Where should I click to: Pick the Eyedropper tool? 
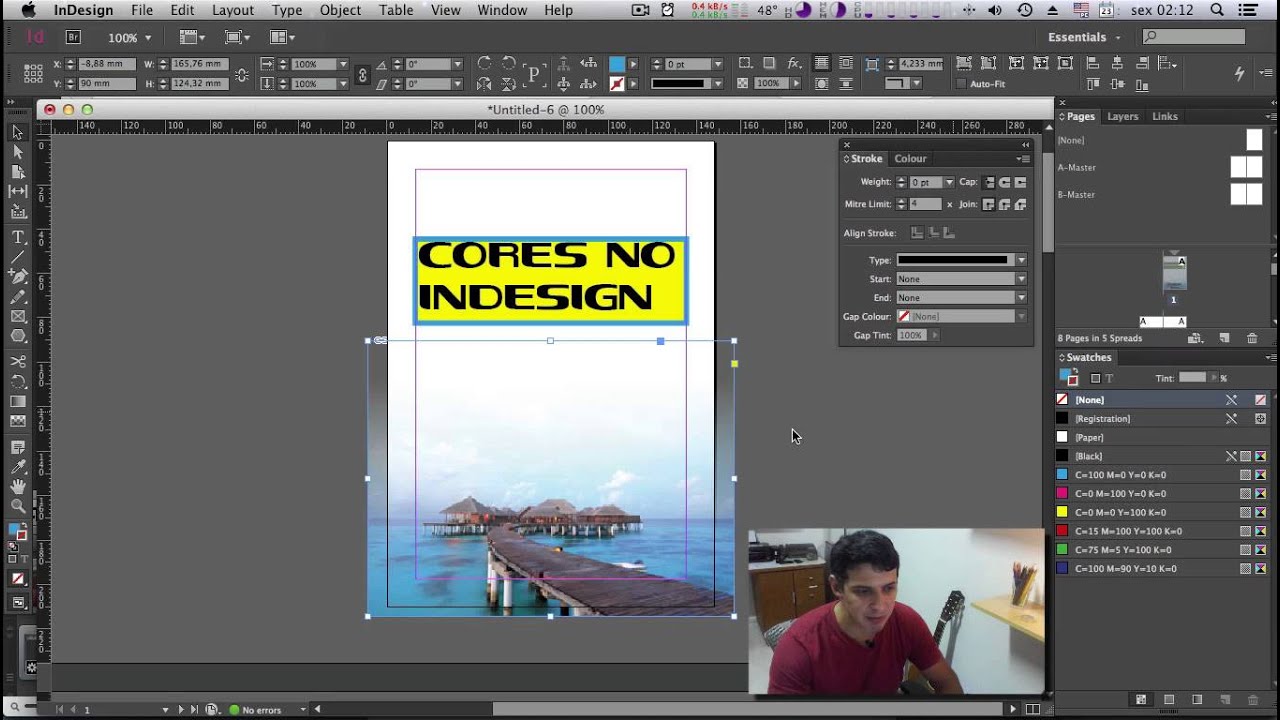18,467
